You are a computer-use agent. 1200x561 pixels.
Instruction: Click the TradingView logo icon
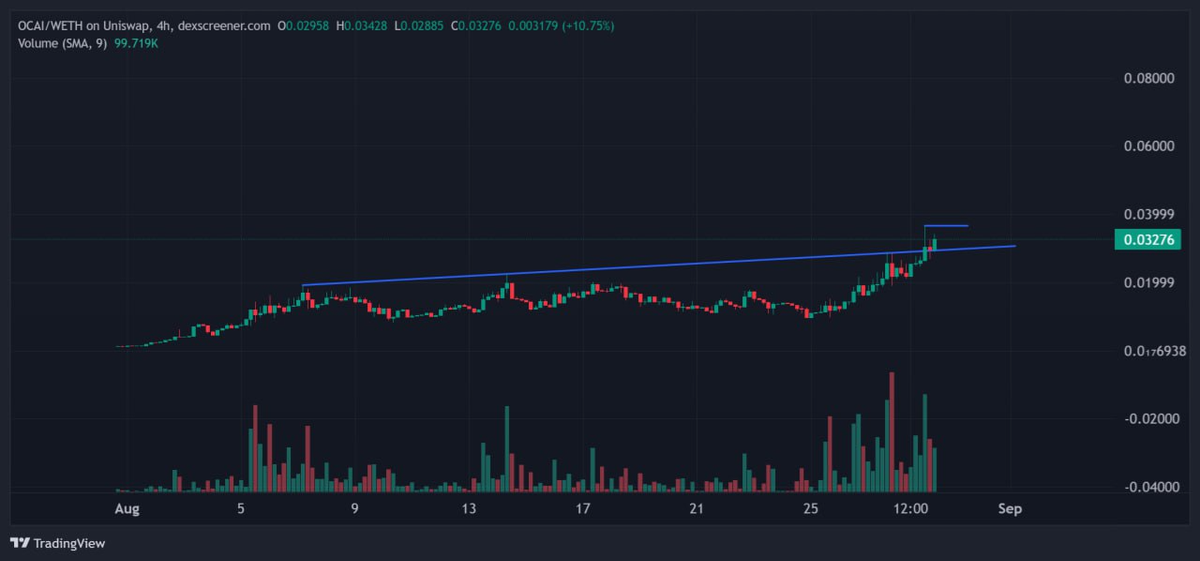point(20,543)
